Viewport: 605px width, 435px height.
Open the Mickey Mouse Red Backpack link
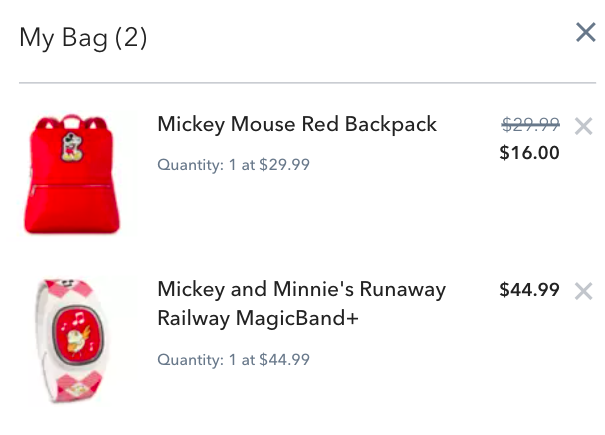pyautogui.click(x=297, y=125)
